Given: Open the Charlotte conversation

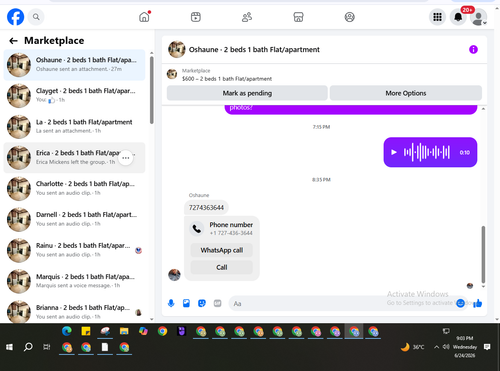Looking at the screenshot, I should pos(74,188).
